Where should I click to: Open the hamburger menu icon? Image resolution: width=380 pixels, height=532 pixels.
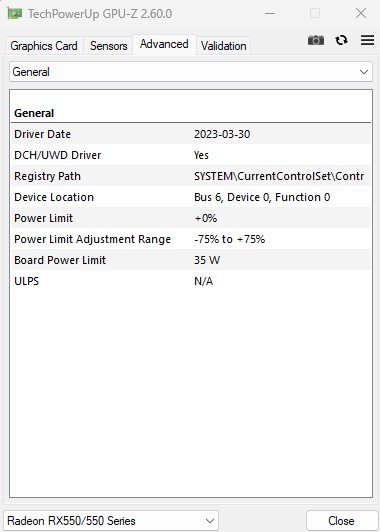(x=367, y=40)
